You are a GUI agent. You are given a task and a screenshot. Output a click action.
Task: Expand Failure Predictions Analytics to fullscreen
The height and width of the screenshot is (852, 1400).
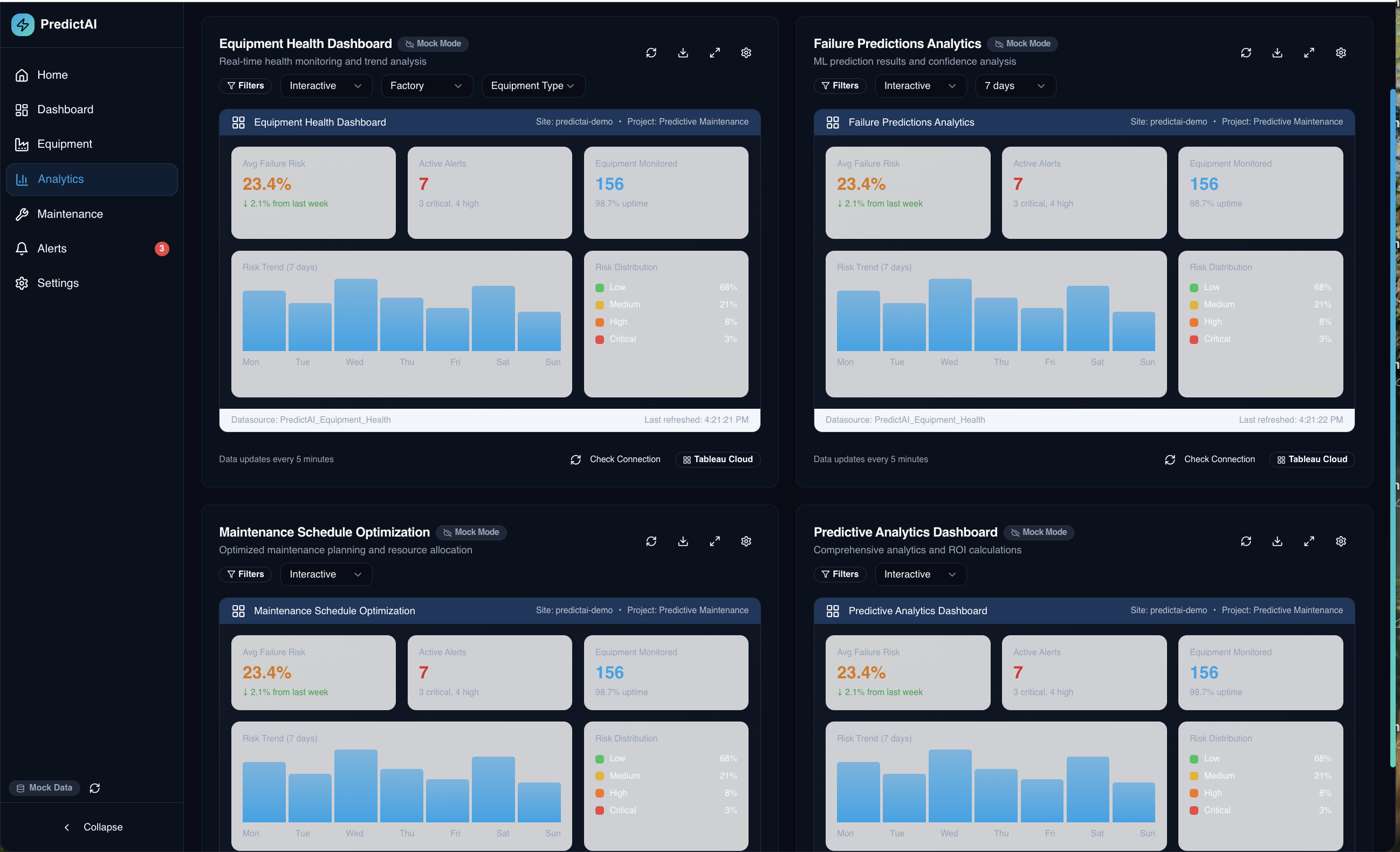[x=1309, y=53]
